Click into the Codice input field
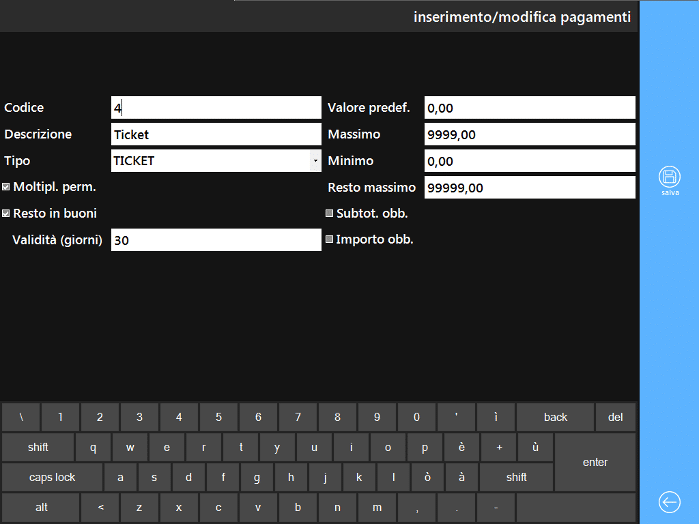The height and width of the screenshot is (524, 700). pos(216,108)
